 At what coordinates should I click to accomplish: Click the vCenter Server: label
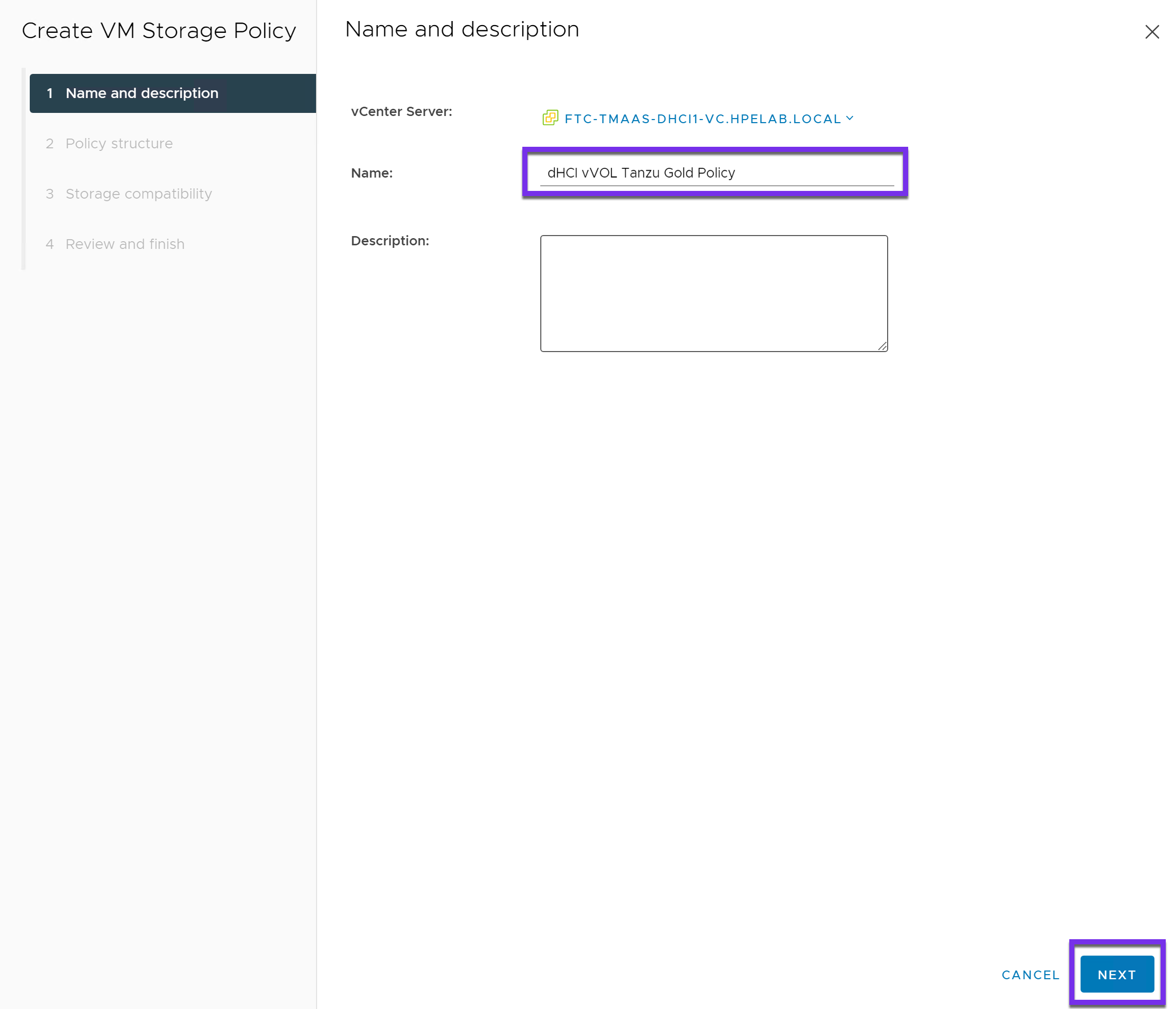(401, 111)
